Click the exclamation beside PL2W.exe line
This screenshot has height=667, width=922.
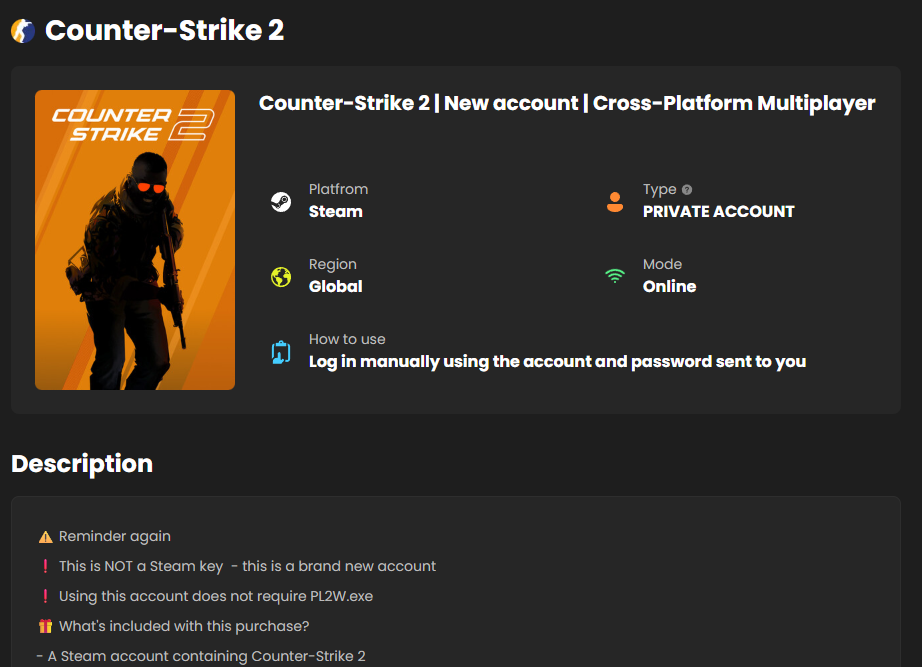[44, 595]
